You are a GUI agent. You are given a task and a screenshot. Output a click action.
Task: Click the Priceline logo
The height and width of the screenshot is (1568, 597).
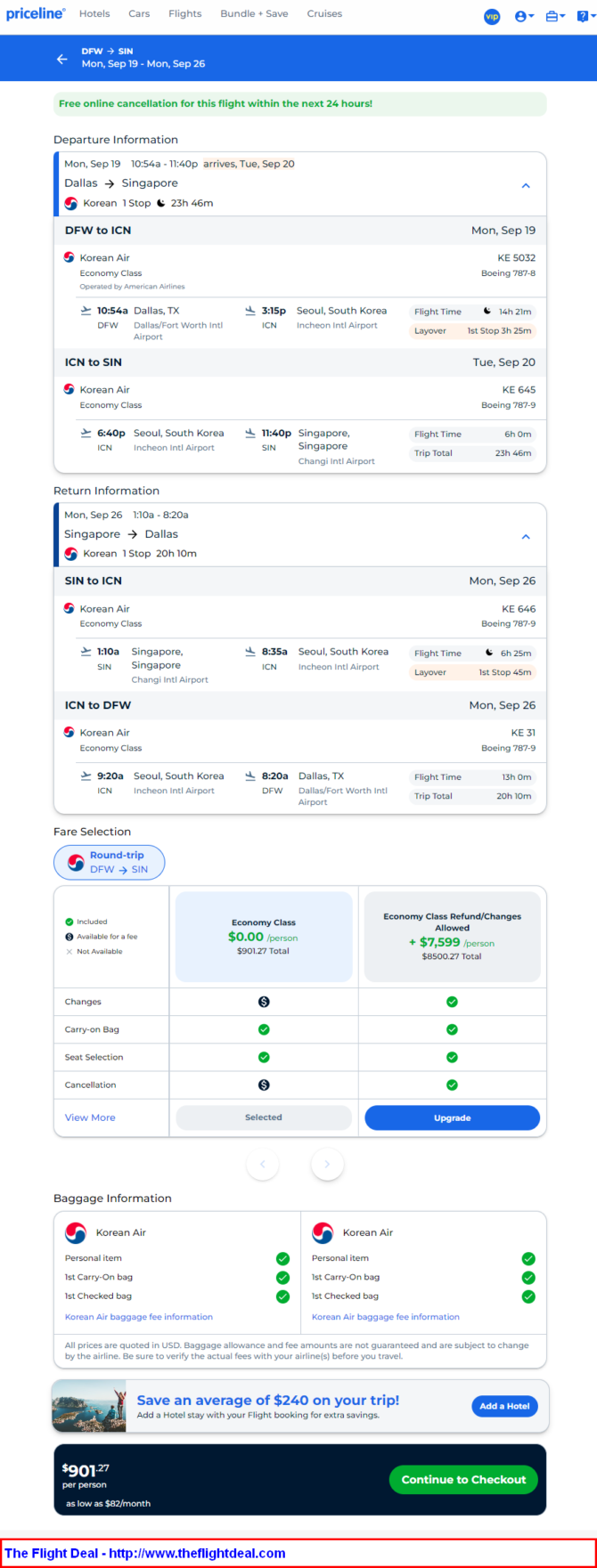click(x=36, y=14)
